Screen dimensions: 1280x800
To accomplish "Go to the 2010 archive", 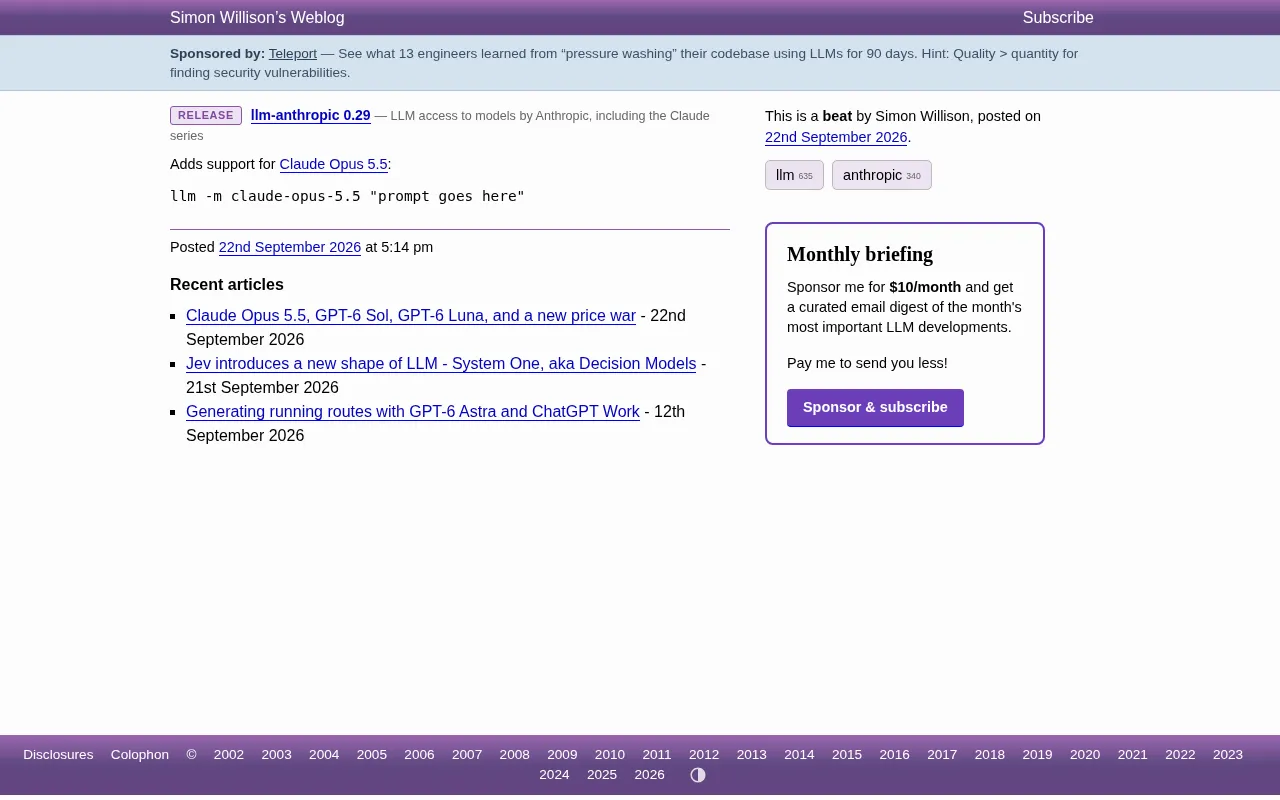I will [x=610, y=755].
